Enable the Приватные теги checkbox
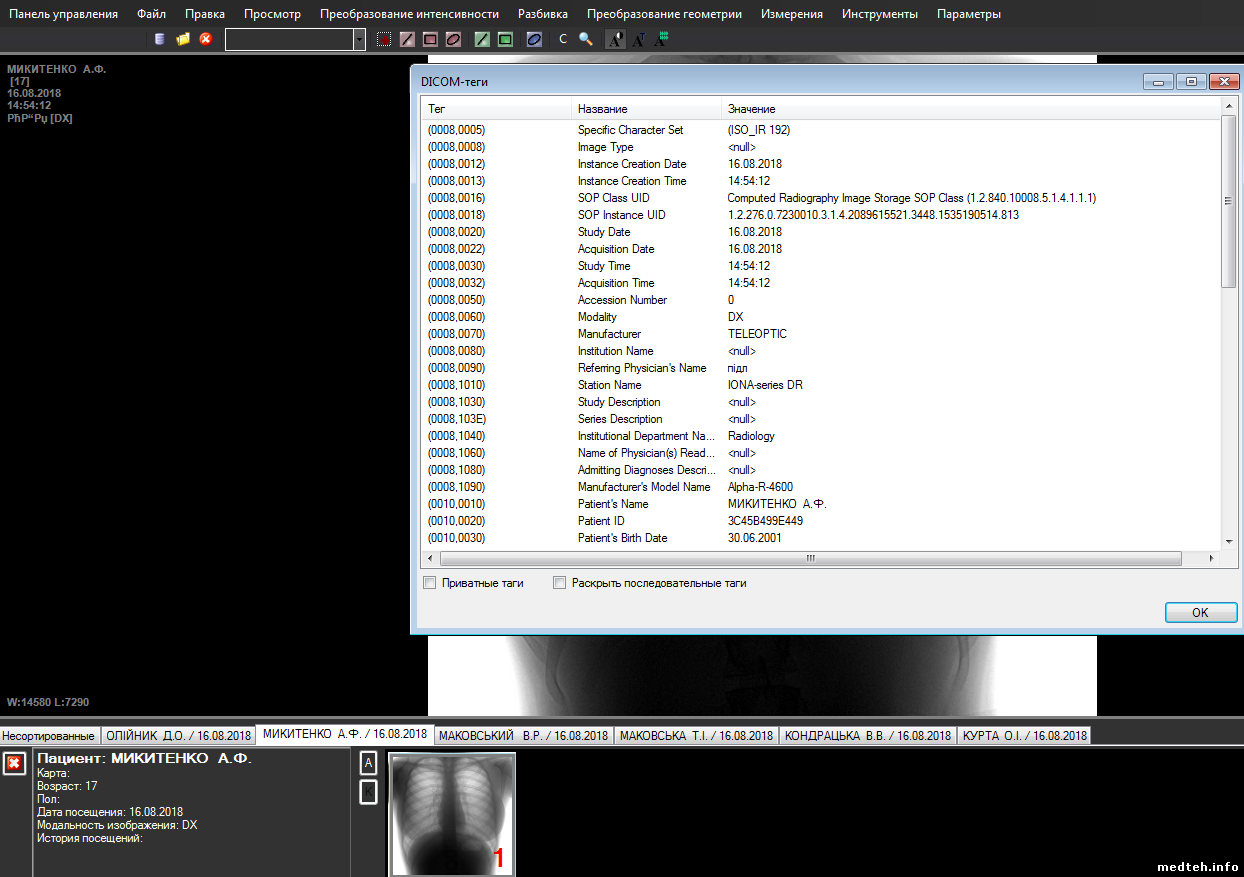The image size is (1244, 877). coord(430,583)
